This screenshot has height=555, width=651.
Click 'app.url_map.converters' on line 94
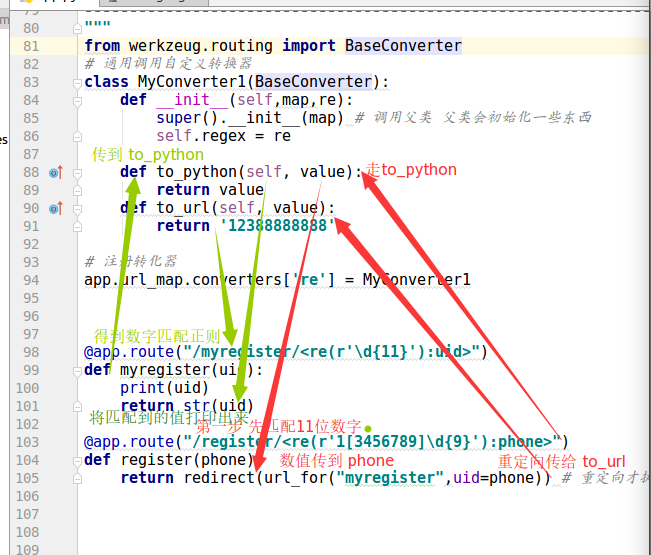(183, 280)
